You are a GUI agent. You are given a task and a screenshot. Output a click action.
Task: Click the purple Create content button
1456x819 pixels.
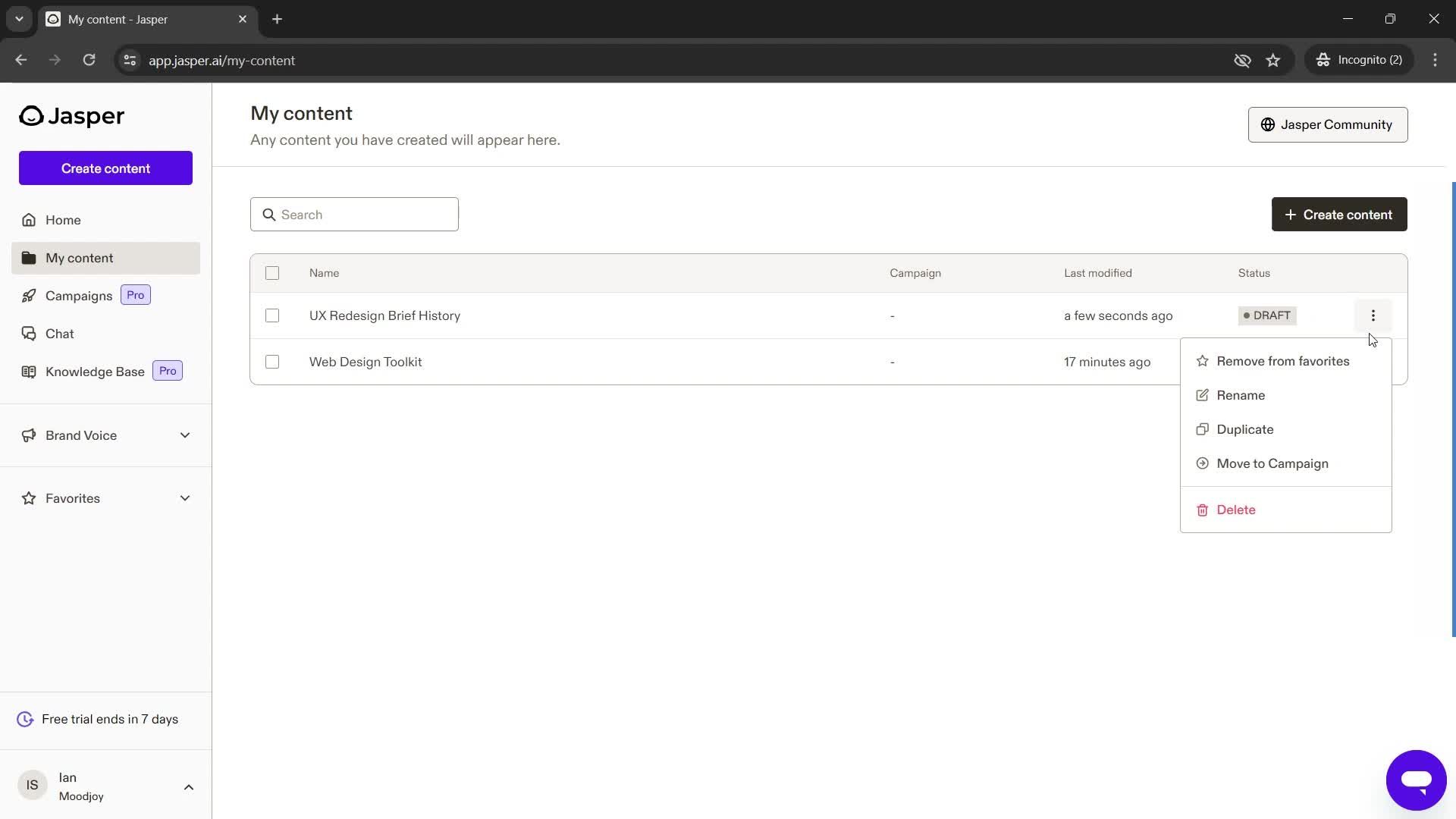pos(105,168)
